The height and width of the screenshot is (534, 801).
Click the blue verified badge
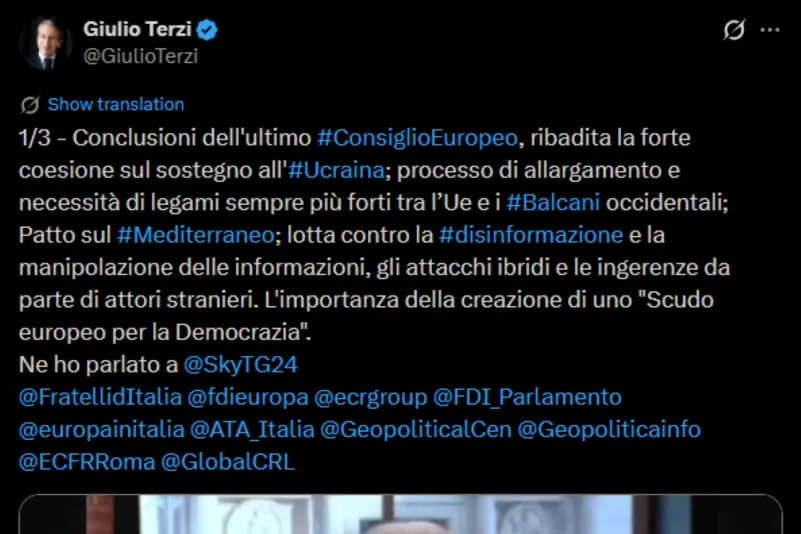coord(207,30)
